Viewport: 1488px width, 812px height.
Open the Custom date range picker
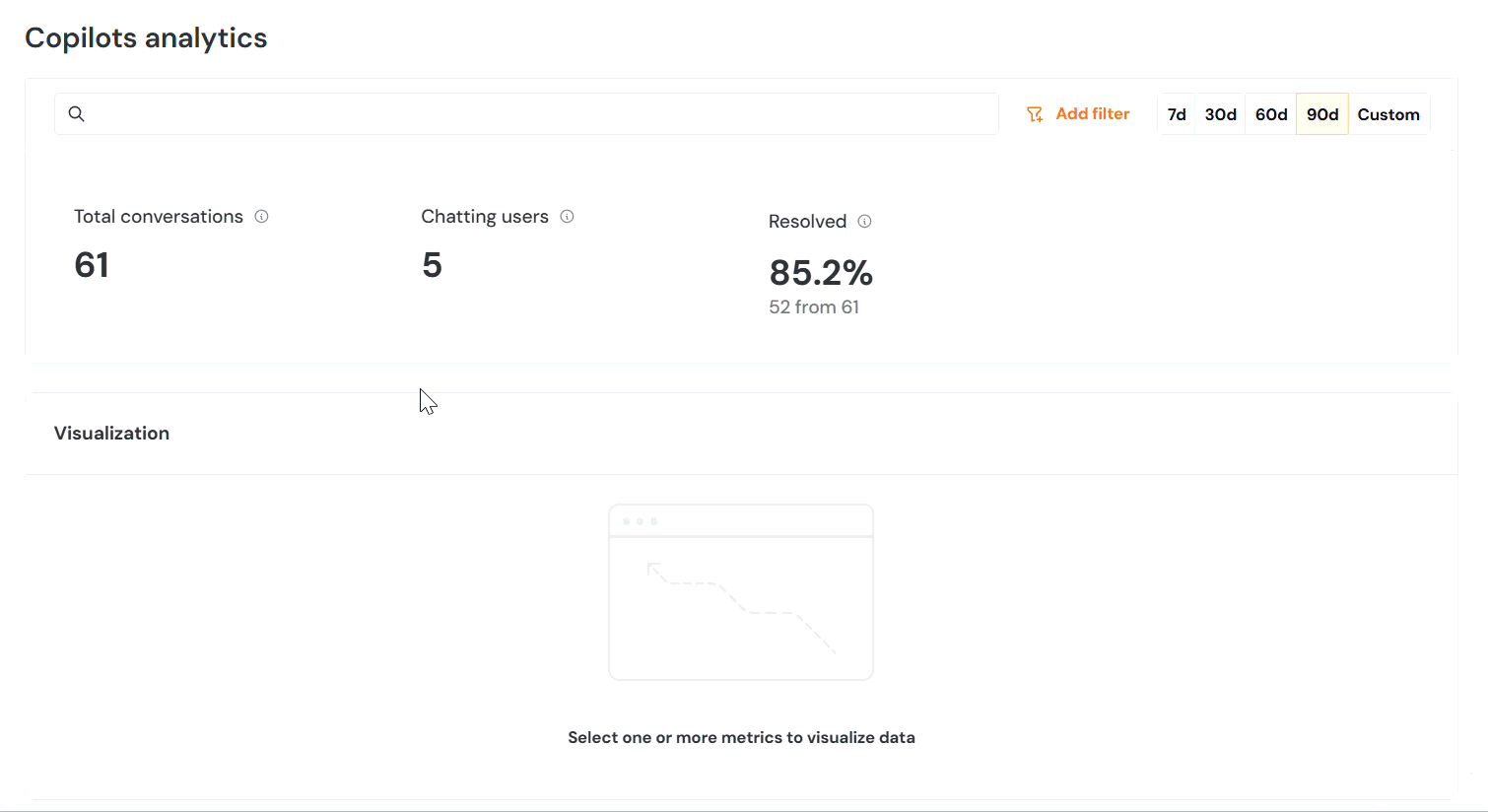pyautogui.click(x=1388, y=114)
